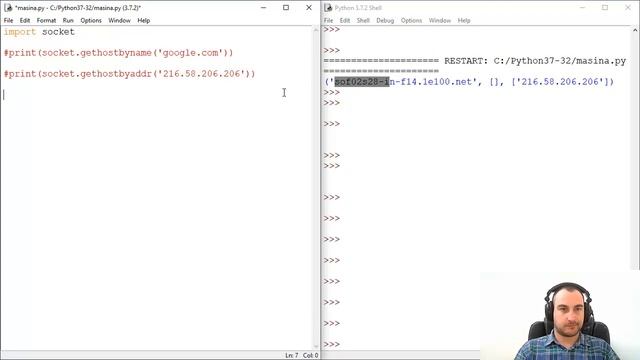Image resolution: width=640 pixels, height=360 pixels.
Task: Open Window menu in Python Shell window
Action: (440, 20)
